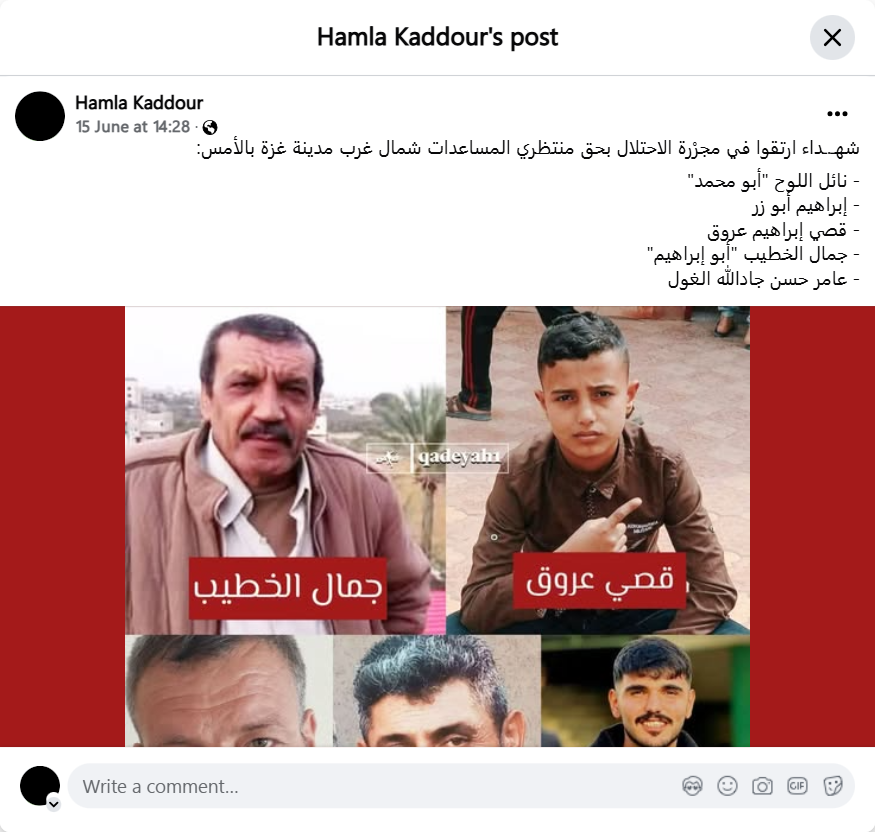Open the photo labeled قصي عروق

(598, 470)
